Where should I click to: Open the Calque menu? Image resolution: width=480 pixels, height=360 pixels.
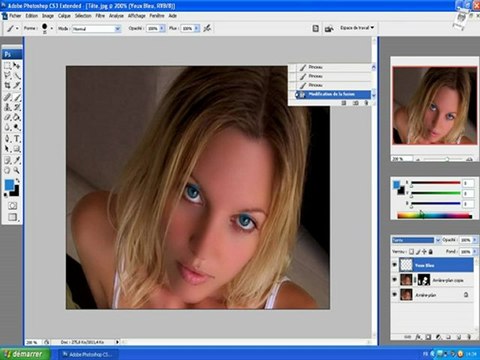[64, 16]
